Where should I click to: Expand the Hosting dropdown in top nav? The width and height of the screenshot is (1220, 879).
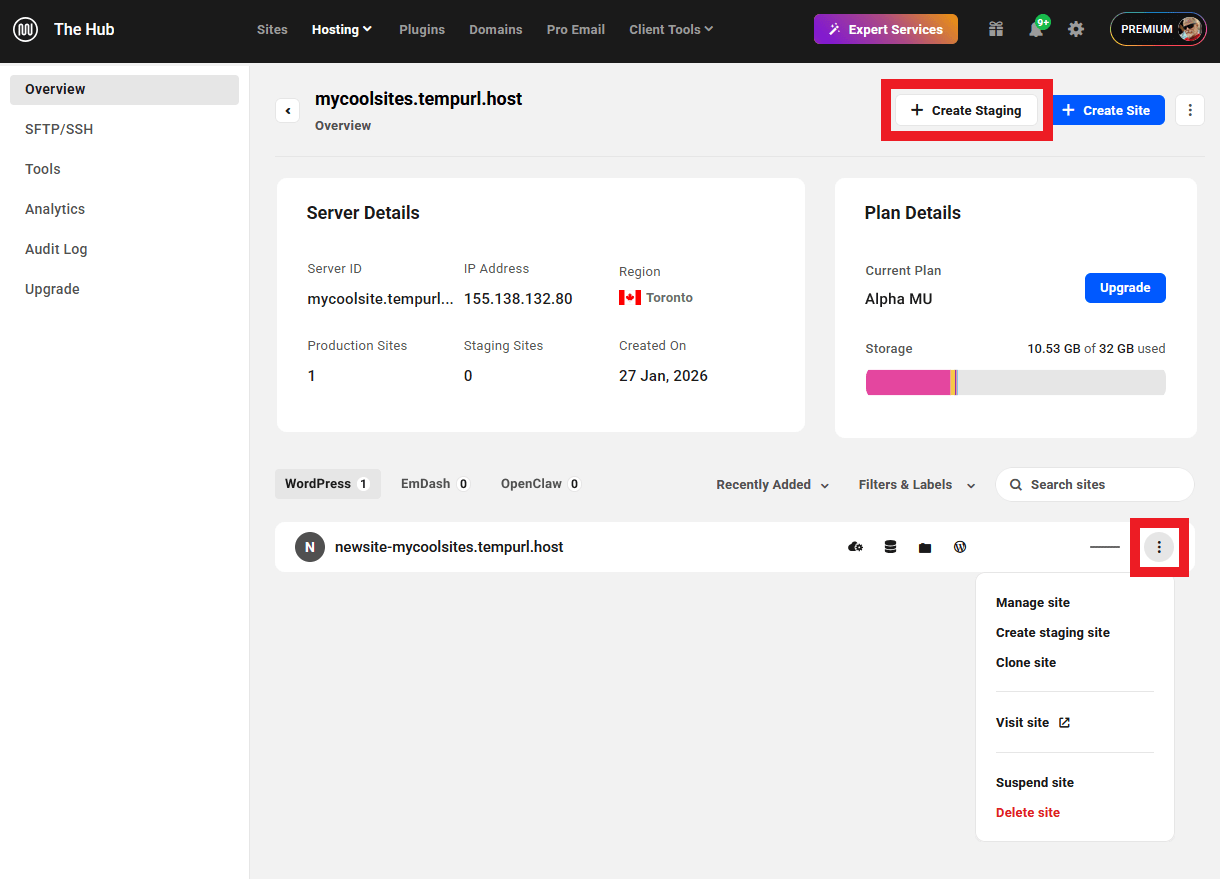(342, 29)
